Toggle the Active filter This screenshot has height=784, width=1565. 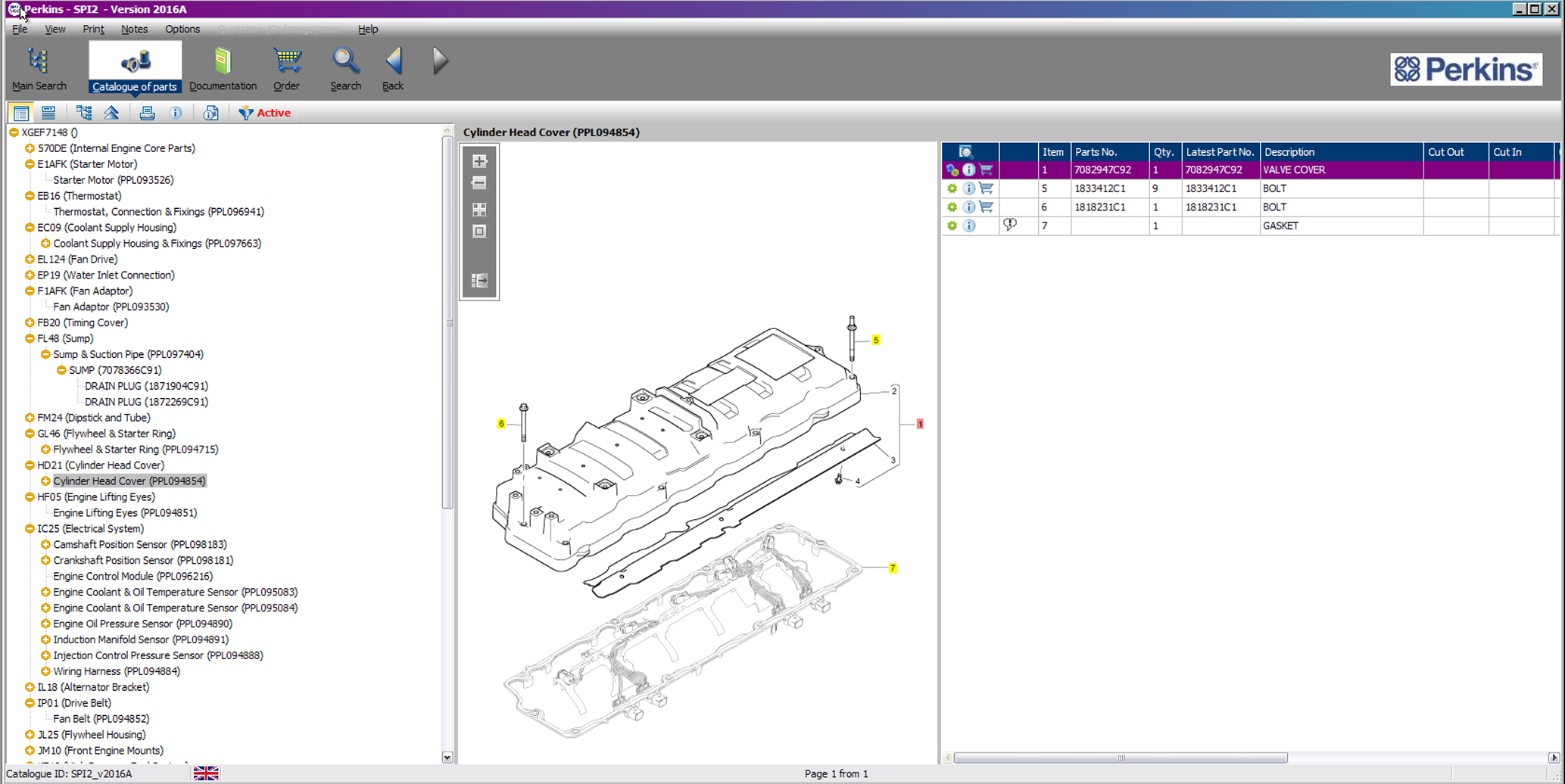click(265, 113)
